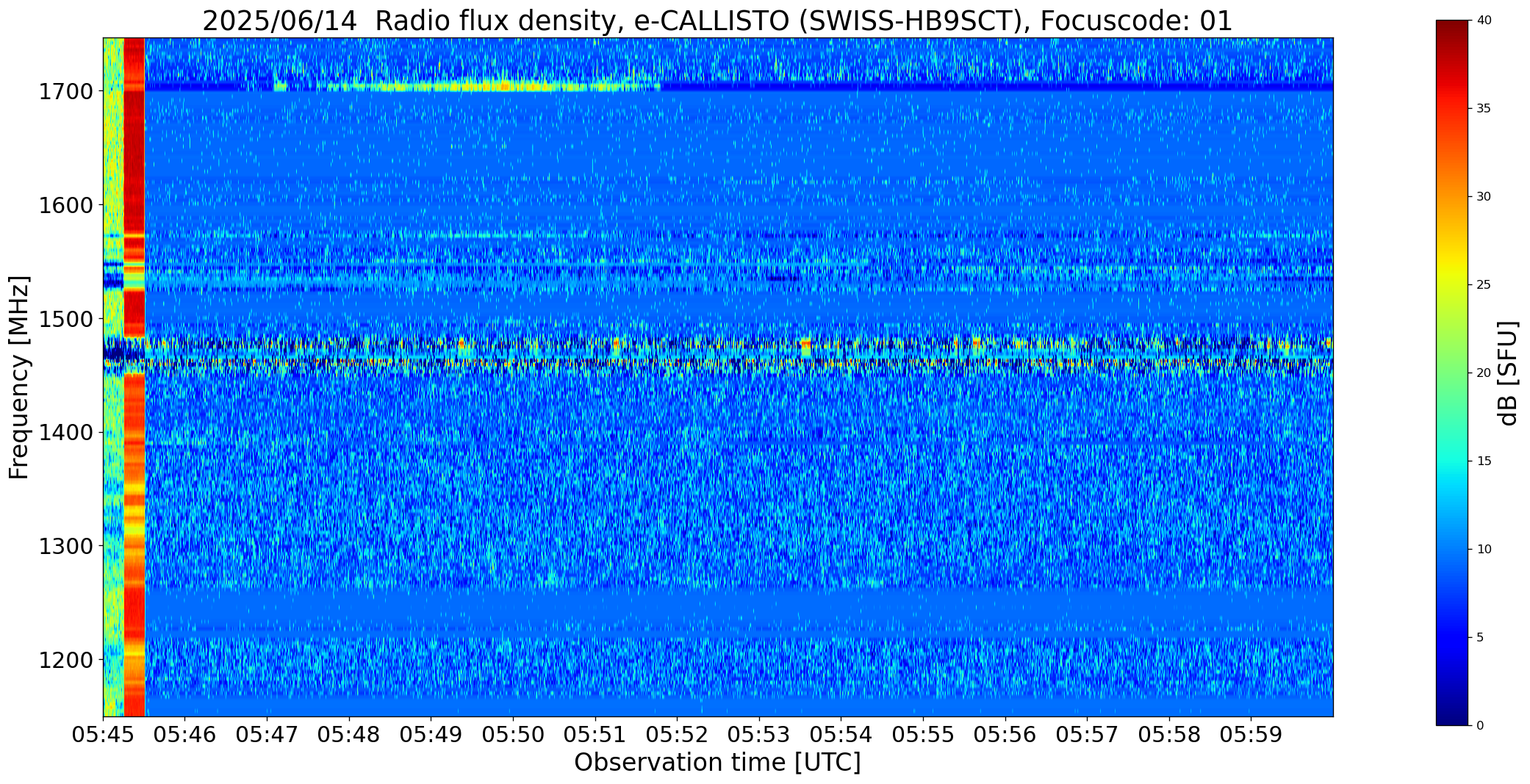The height and width of the screenshot is (784, 1530).
Task: Click the colorbar 0 tick label
Action: pyautogui.click(x=1480, y=726)
